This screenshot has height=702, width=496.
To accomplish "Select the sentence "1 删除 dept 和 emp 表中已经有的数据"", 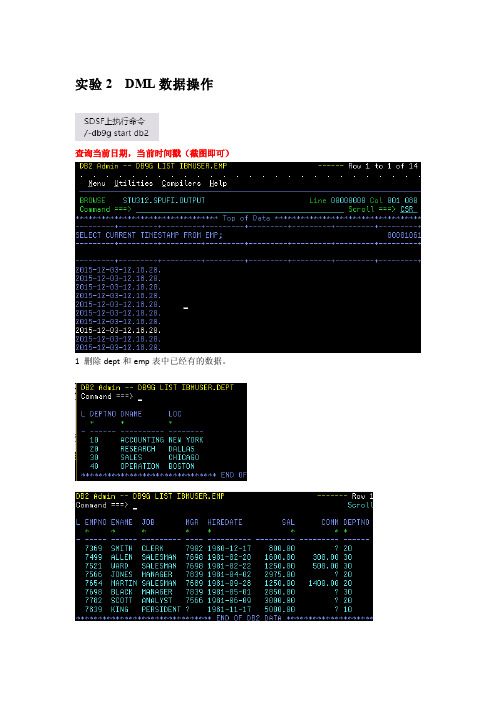I will point(150,361).
